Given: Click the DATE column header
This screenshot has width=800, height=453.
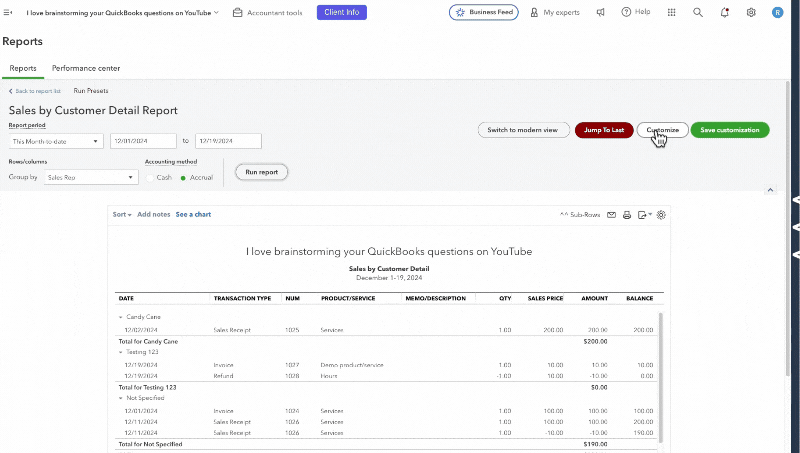Looking at the screenshot, I should (x=126, y=298).
